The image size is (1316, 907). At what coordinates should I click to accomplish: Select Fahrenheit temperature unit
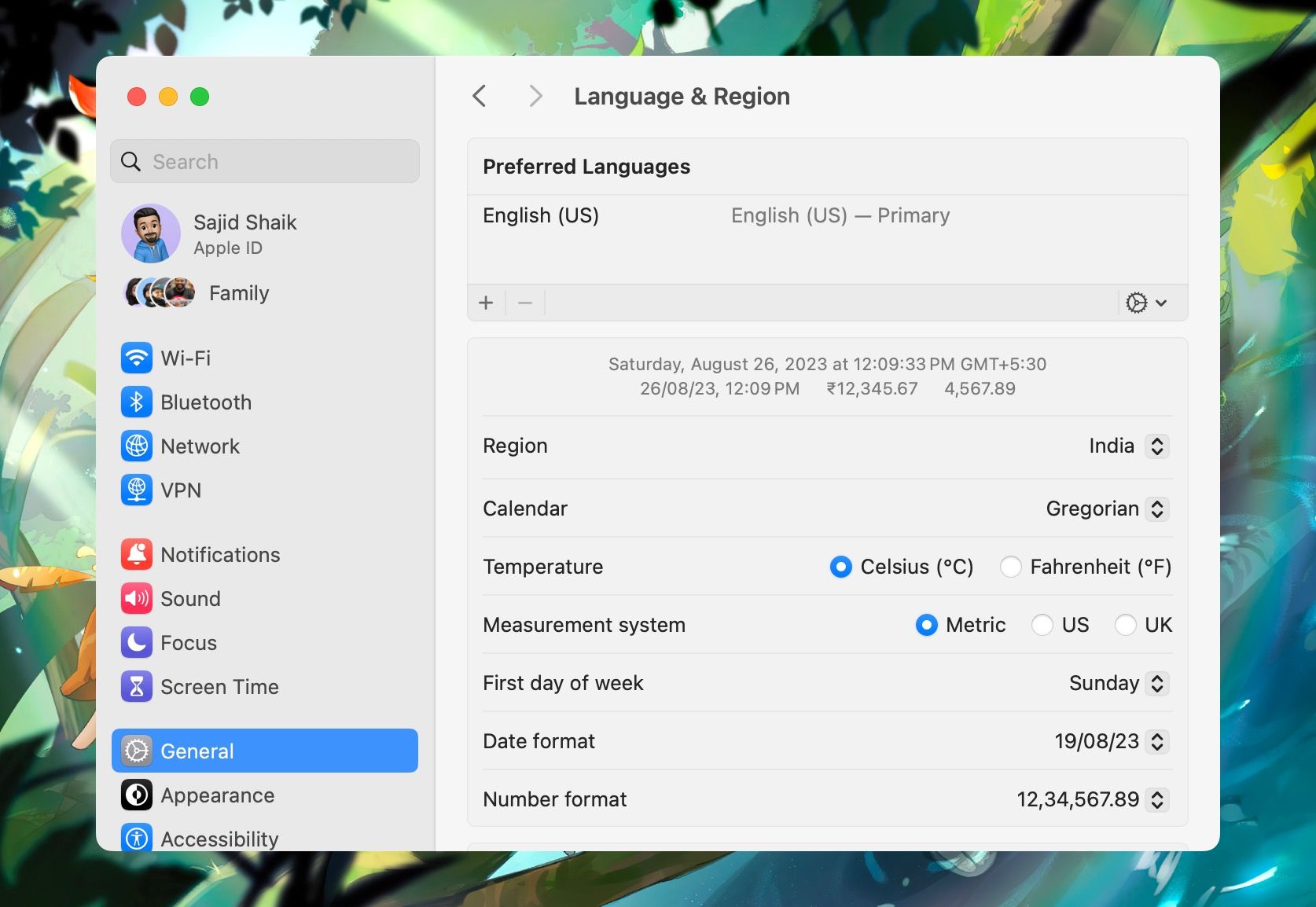coord(1011,566)
